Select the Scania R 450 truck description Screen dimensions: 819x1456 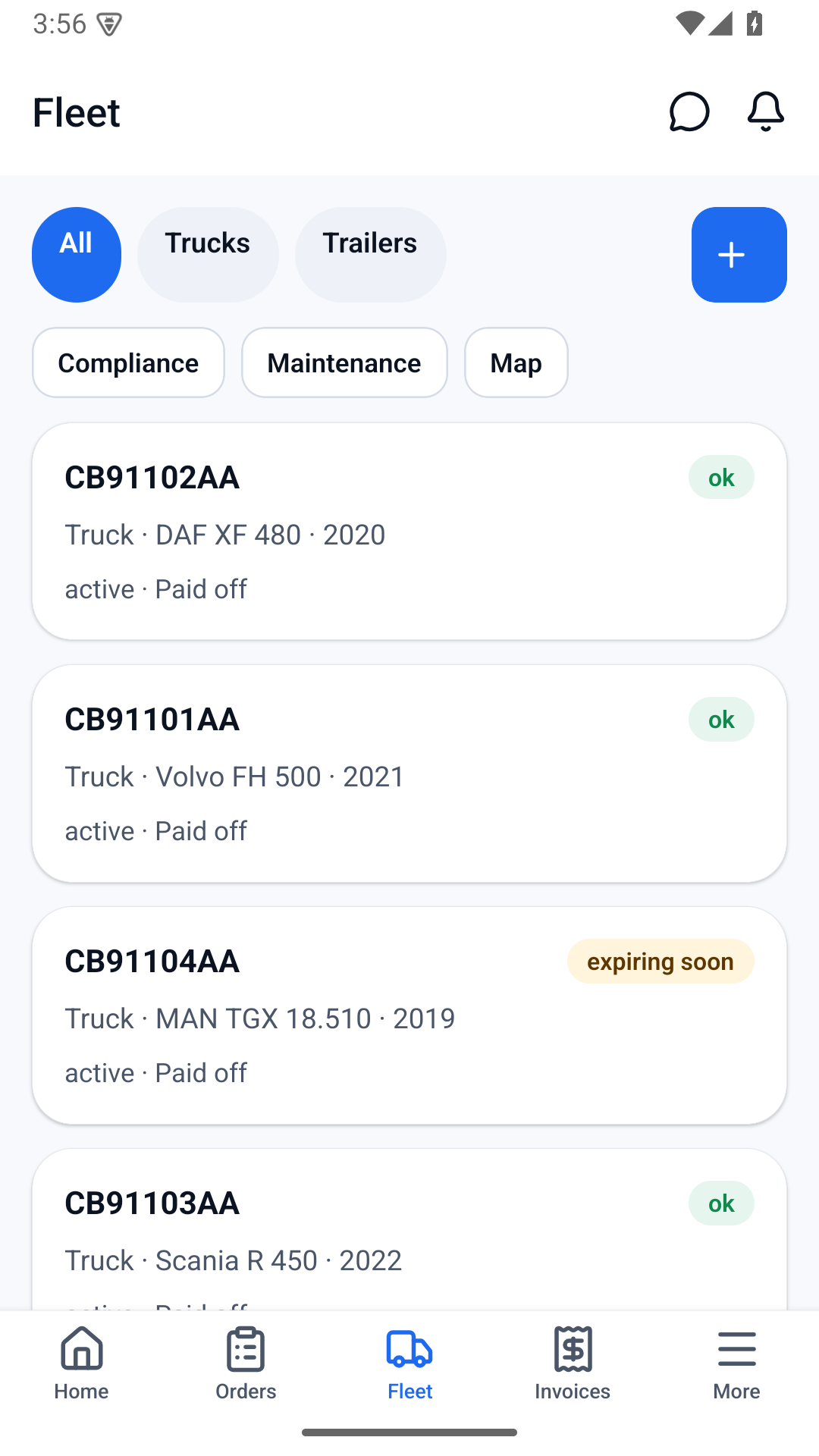[x=234, y=1260]
